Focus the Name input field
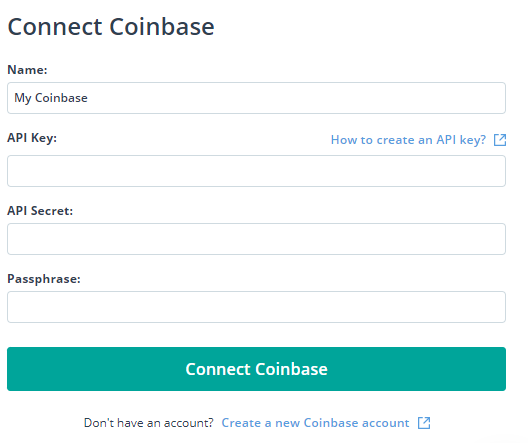 [x=256, y=98]
